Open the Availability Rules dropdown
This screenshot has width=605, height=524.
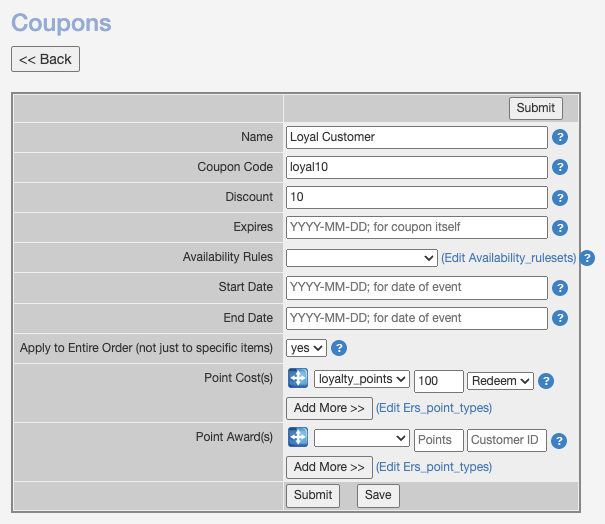[361, 258]
